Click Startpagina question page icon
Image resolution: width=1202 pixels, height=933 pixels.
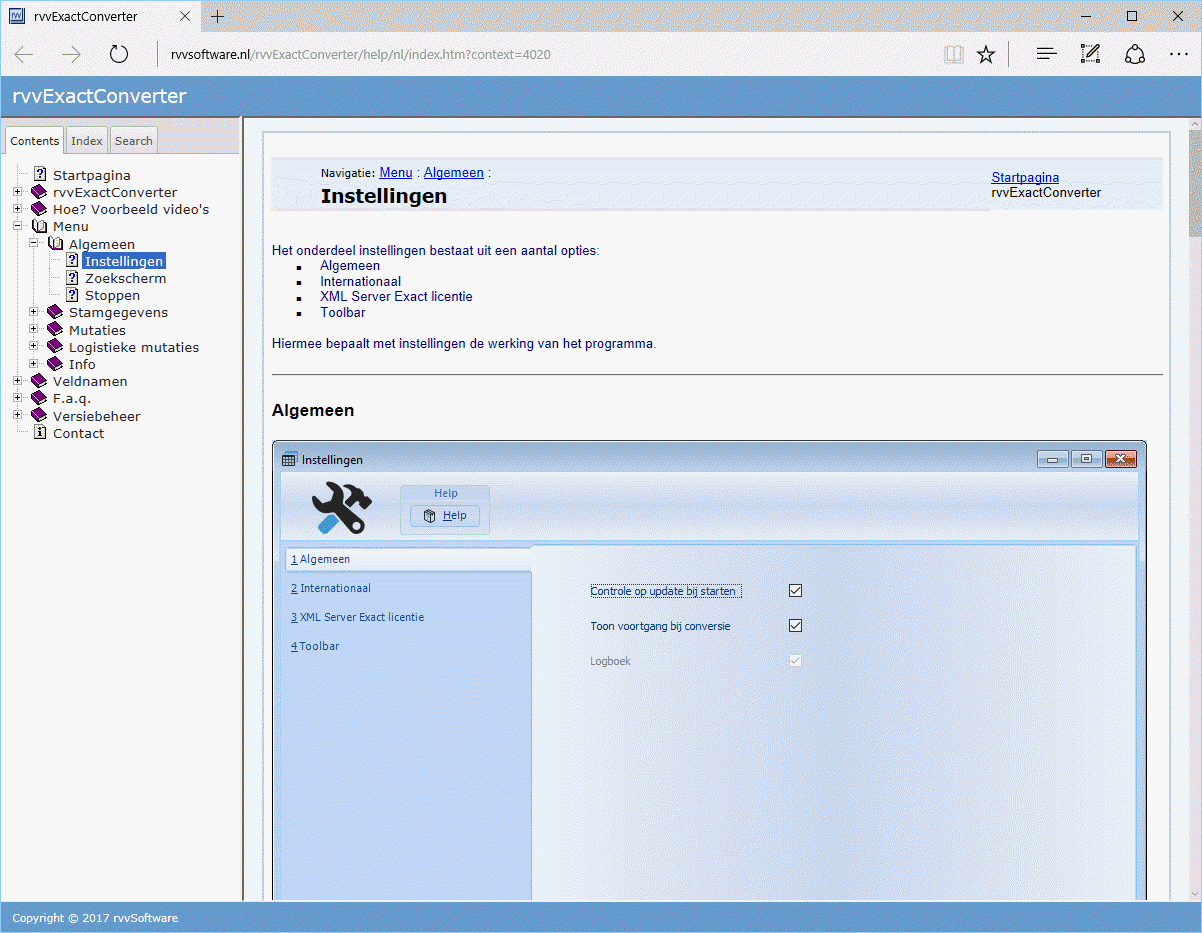40,175
